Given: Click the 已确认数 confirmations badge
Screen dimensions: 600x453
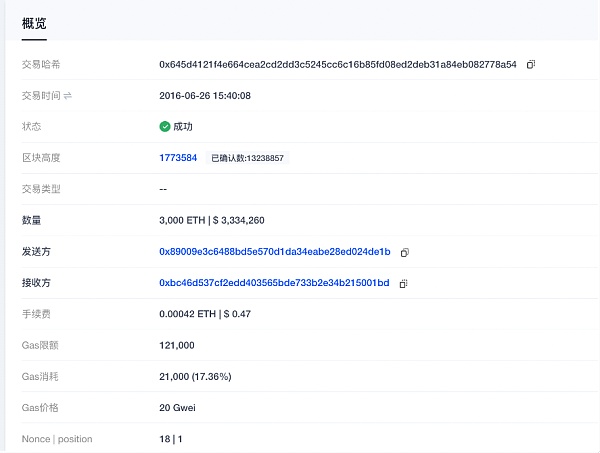Looking at the screenshot, I should [x=247, y=158].
